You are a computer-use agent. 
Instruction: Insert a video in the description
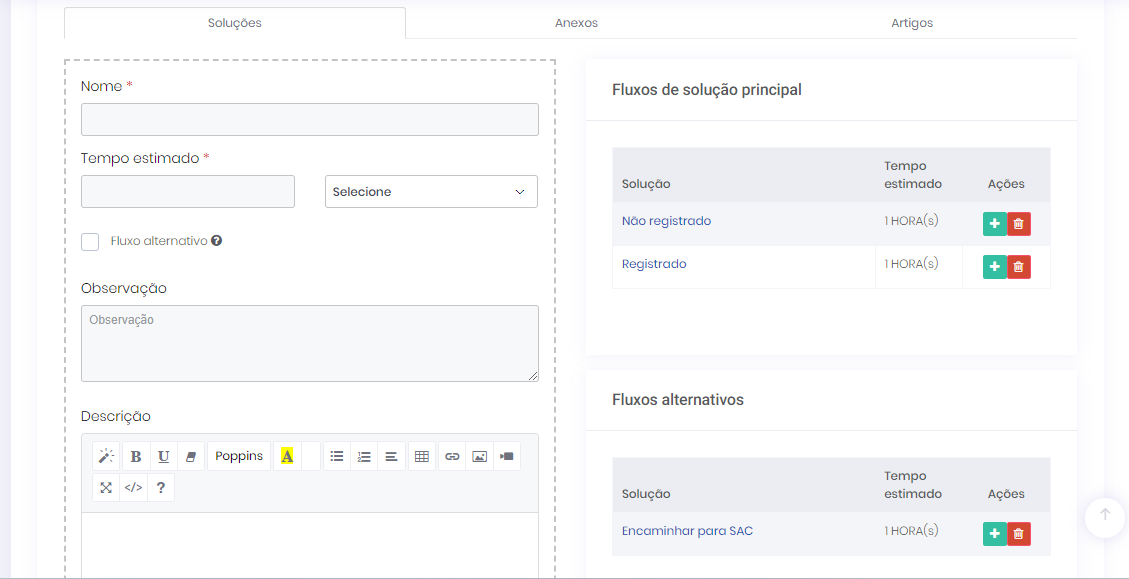coord(507,456)
